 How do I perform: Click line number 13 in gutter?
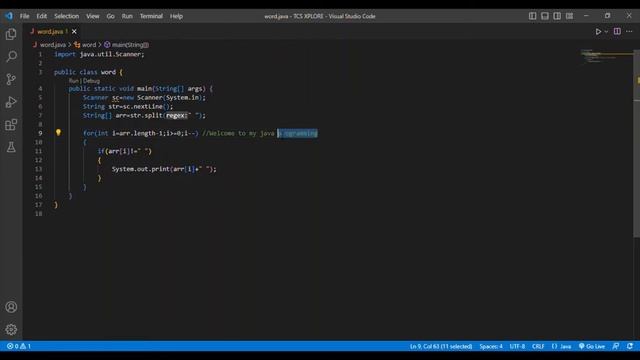point(38,169)
